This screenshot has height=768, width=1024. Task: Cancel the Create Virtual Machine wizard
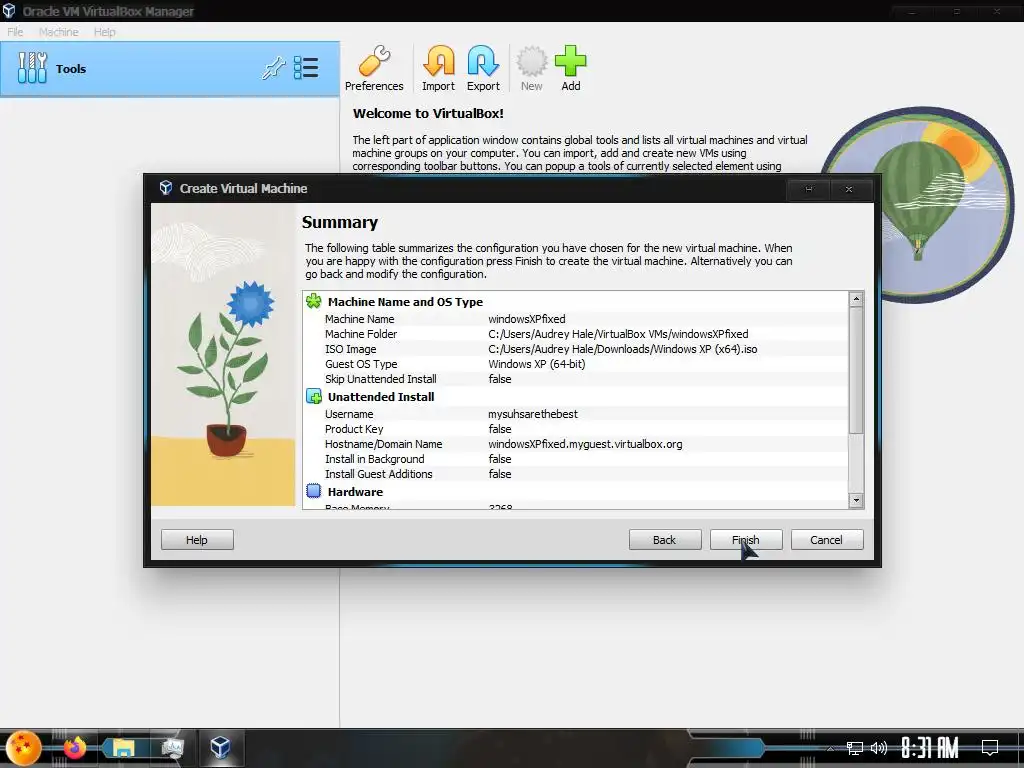click(827, 539)
